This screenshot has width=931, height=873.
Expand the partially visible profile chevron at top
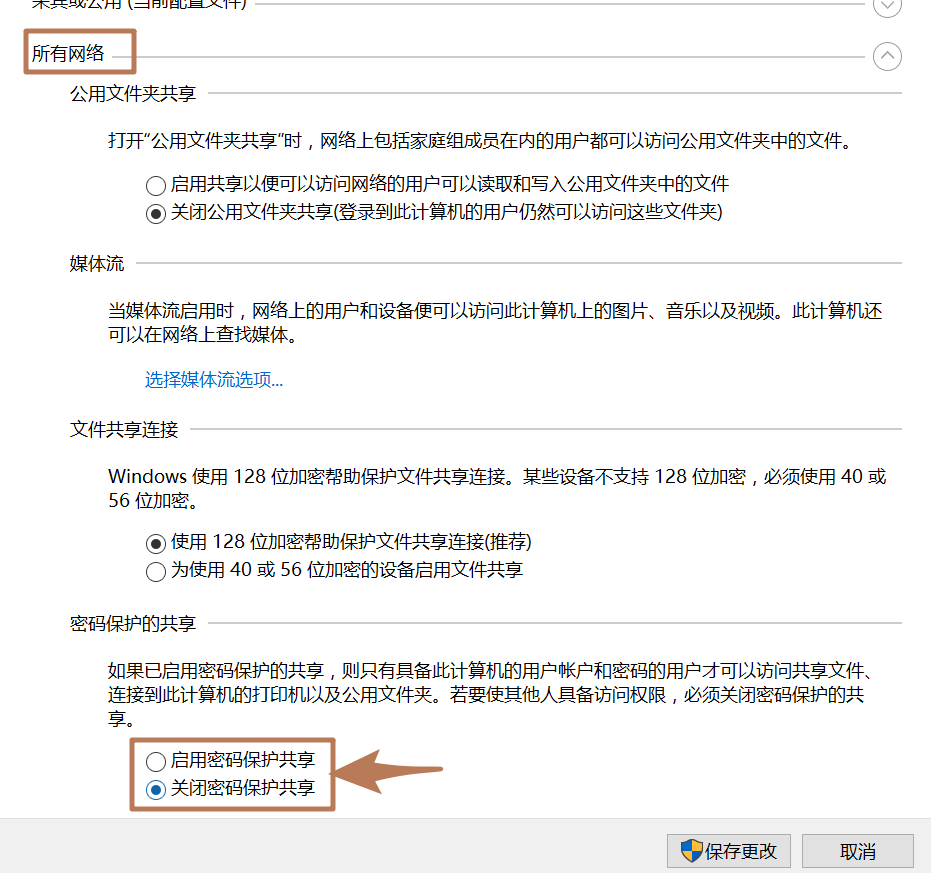[886, 6]
